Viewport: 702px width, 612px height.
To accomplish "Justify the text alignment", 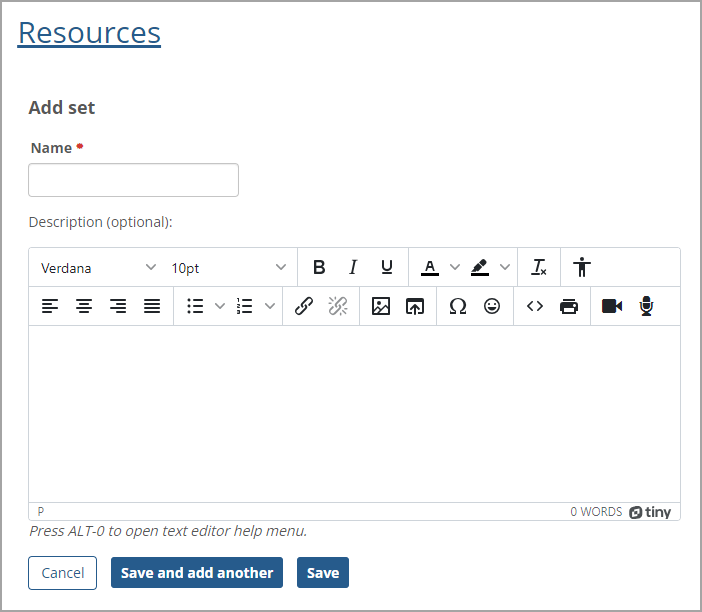I will [152, 307].
